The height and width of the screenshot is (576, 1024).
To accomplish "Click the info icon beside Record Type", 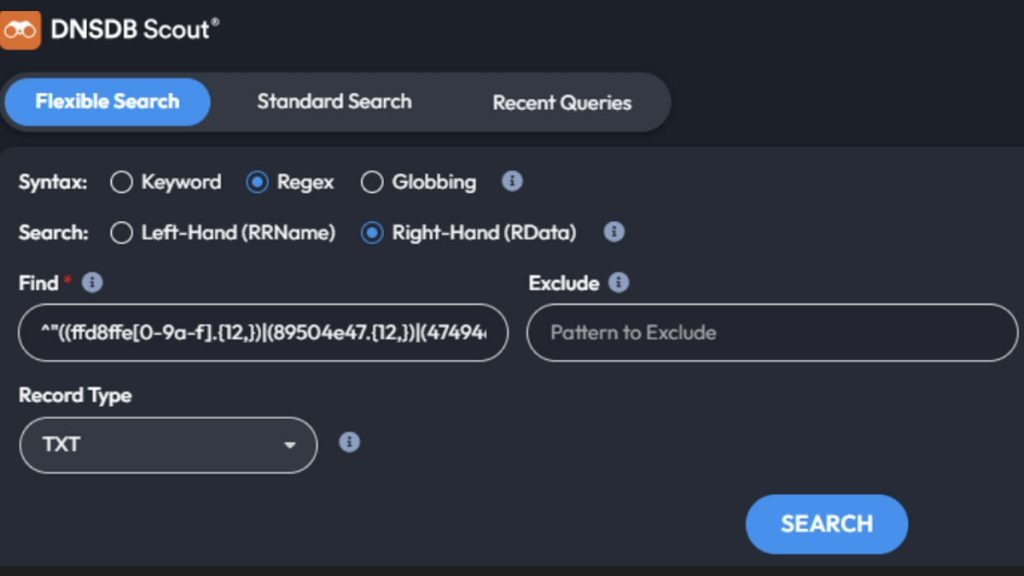I will tap(349, 442).
